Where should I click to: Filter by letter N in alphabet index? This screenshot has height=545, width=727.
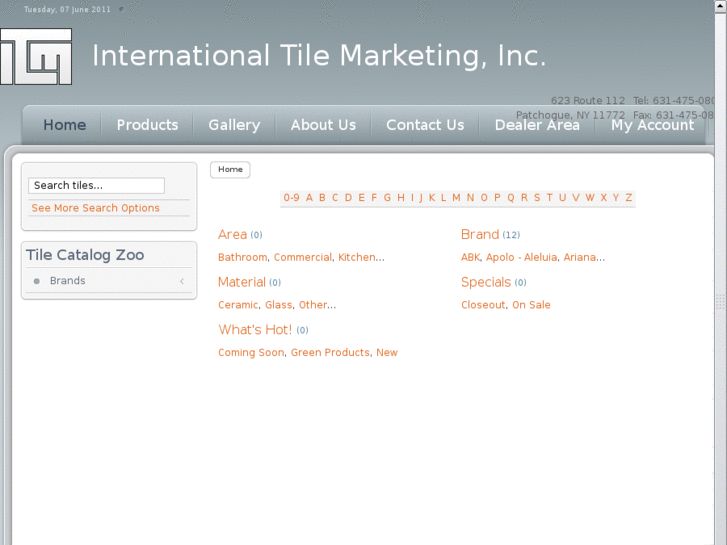point(470,198)
